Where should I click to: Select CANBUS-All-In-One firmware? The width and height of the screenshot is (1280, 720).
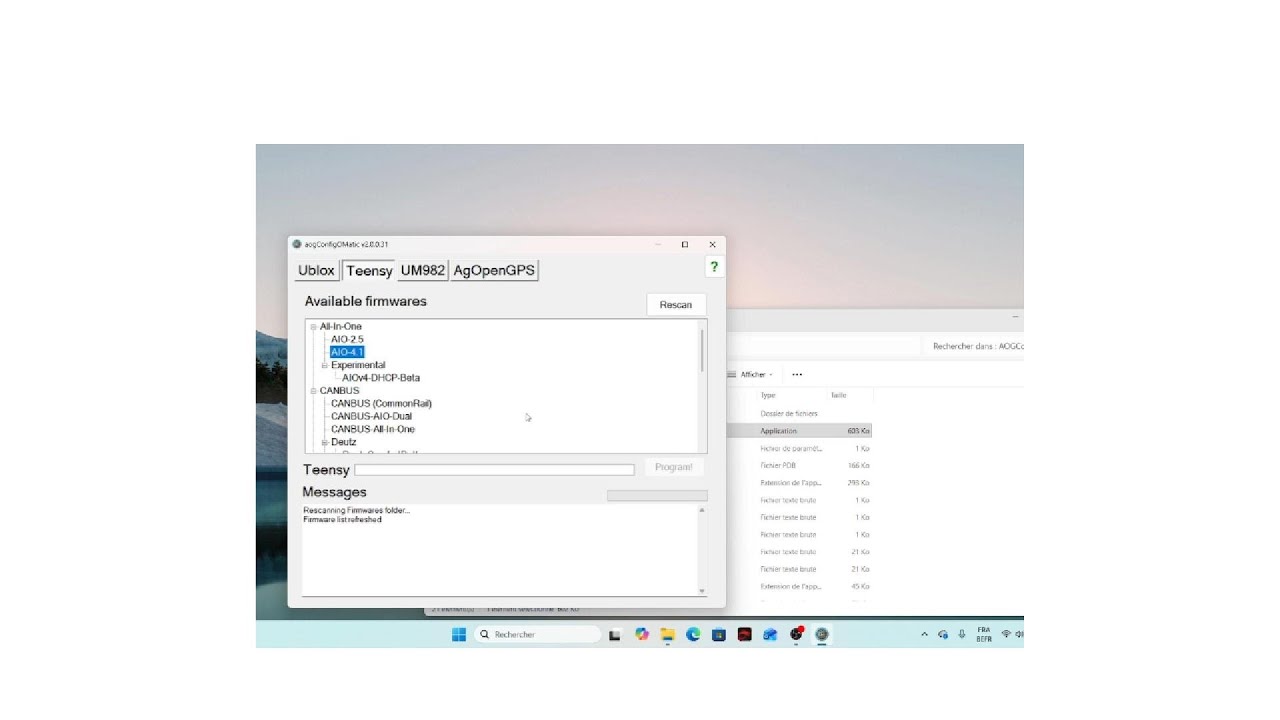coord(372,429)
